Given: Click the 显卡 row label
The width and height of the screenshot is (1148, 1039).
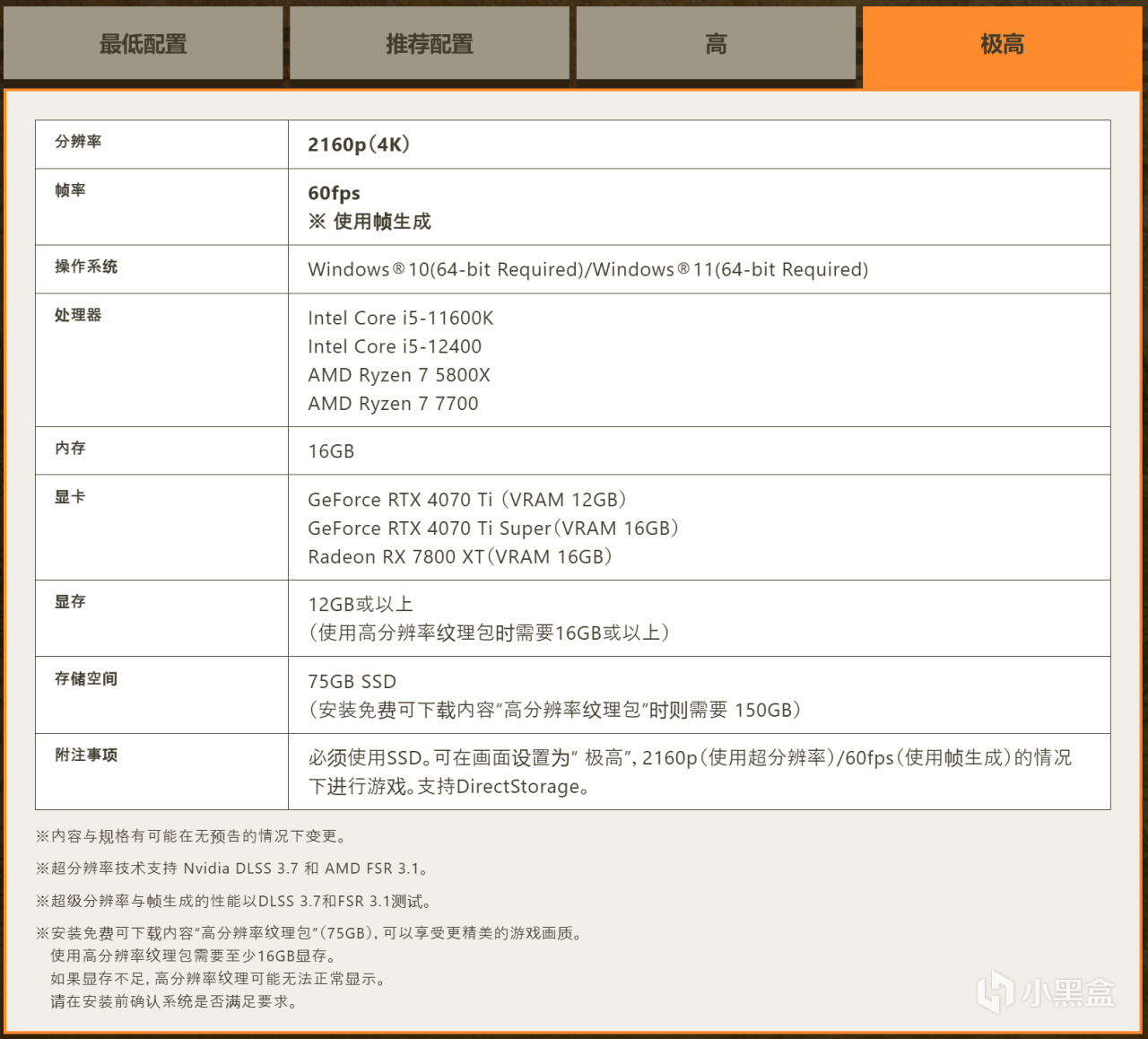Looking at the screenshot, I should [x=70, y=496].
